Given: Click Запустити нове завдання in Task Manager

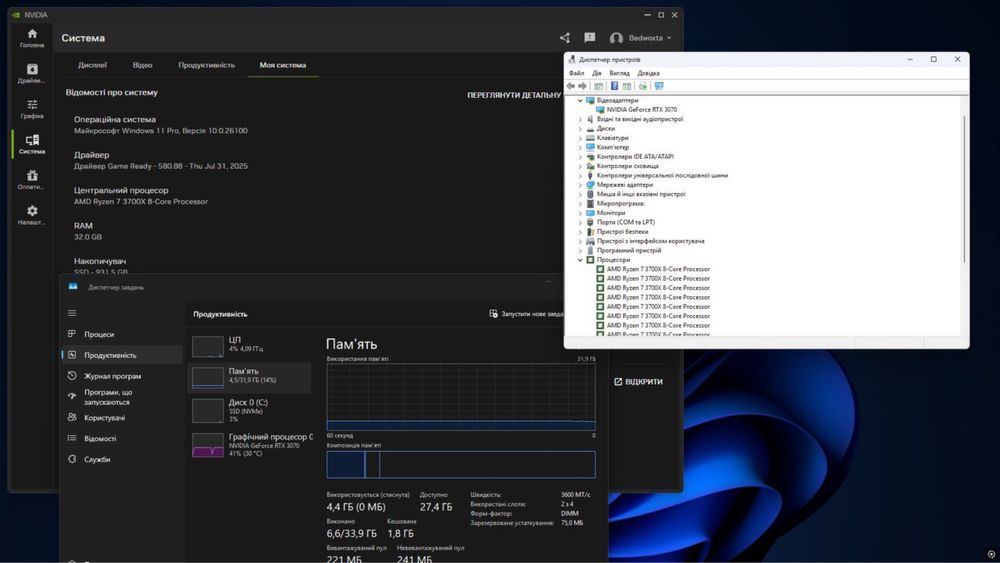Looking at the screenshot, I should coord(526,314).
